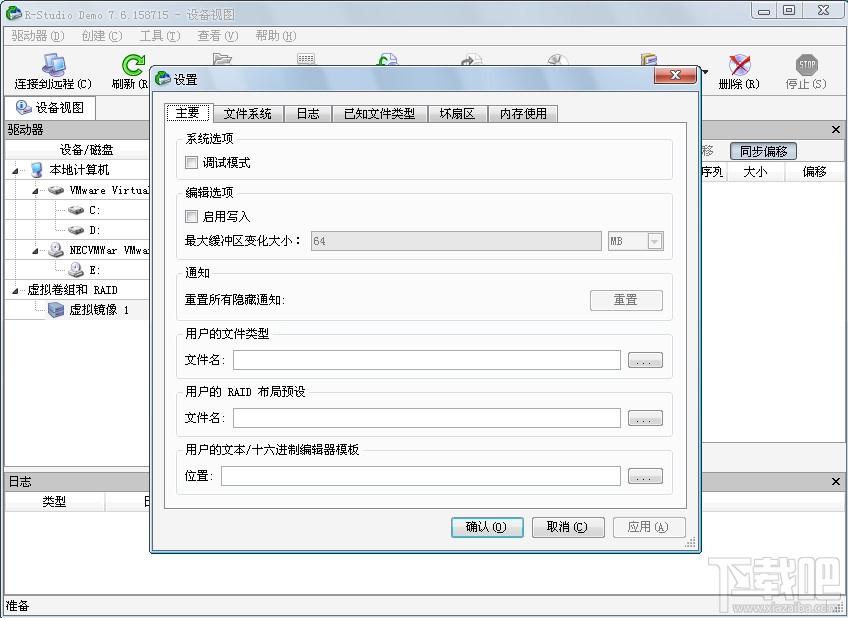The height and width of the screenshot is (618, 848).
Task: Click the 设备/磁盘 column header
Action: coord(77,150)
